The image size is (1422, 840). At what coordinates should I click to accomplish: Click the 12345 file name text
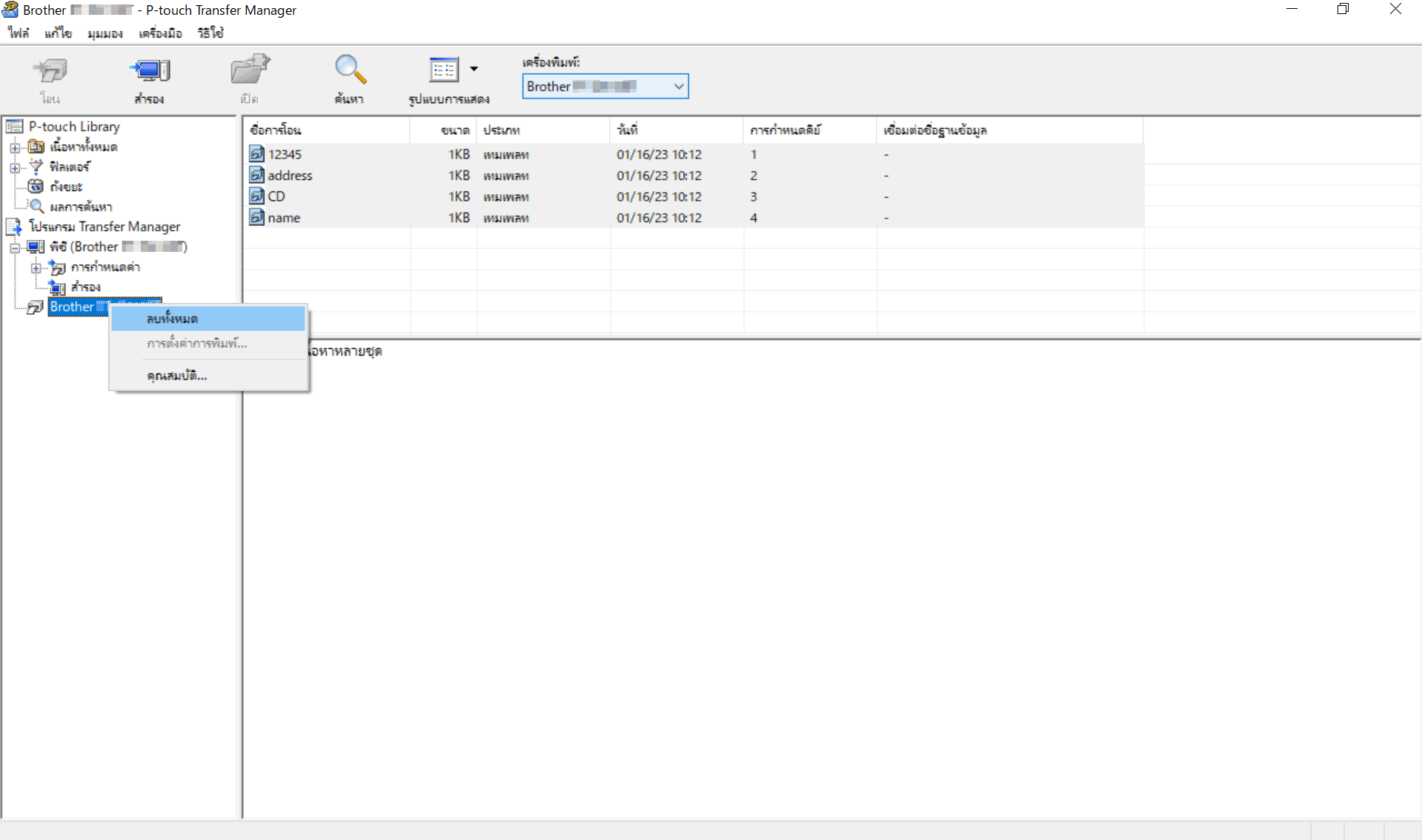(285, 154)
